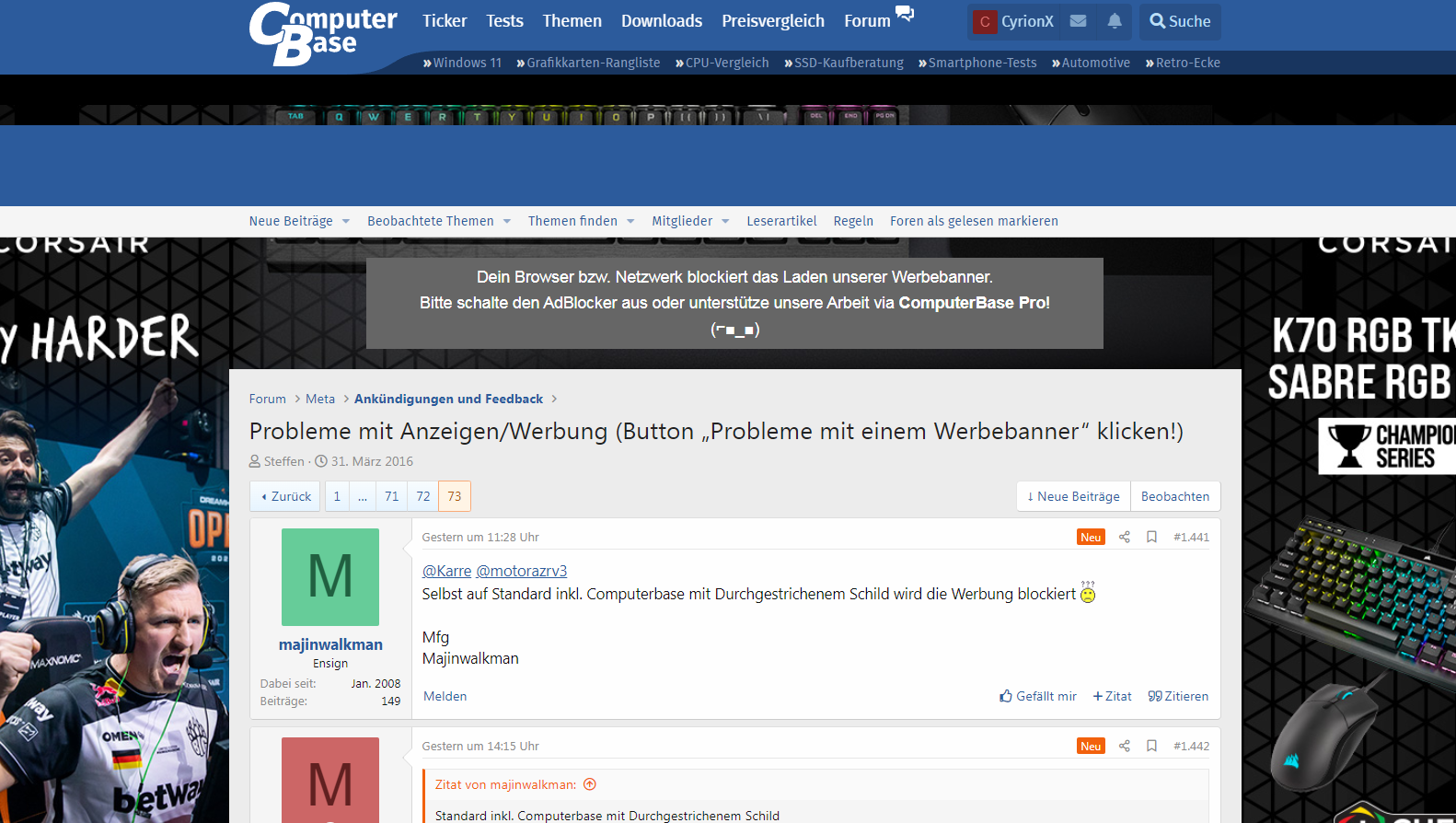Go to Ankündigungen und Feedback breadcrumb

click(448, 399)
